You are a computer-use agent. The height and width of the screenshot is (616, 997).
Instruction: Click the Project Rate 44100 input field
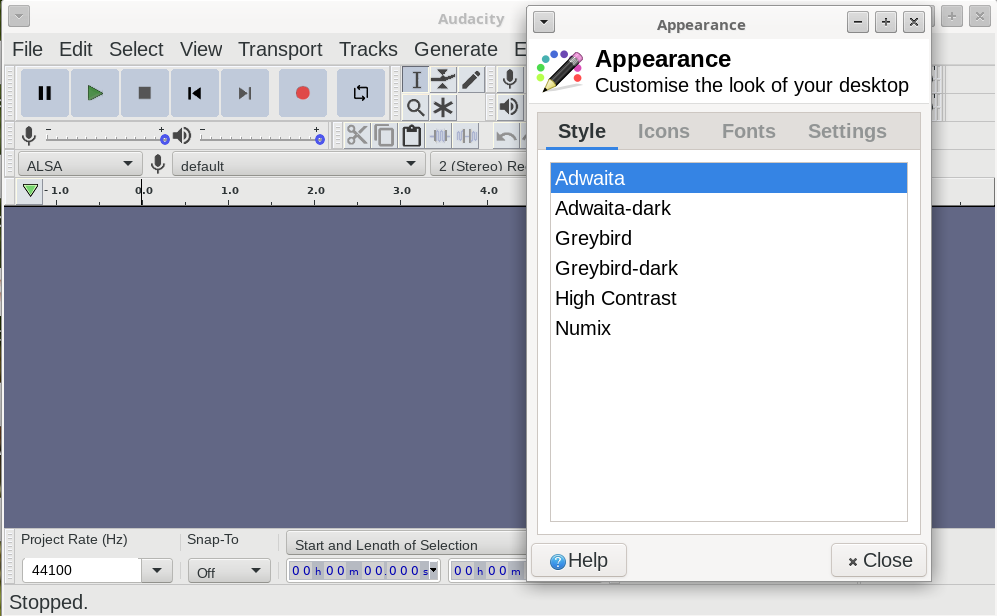click(x=81, y=570)
